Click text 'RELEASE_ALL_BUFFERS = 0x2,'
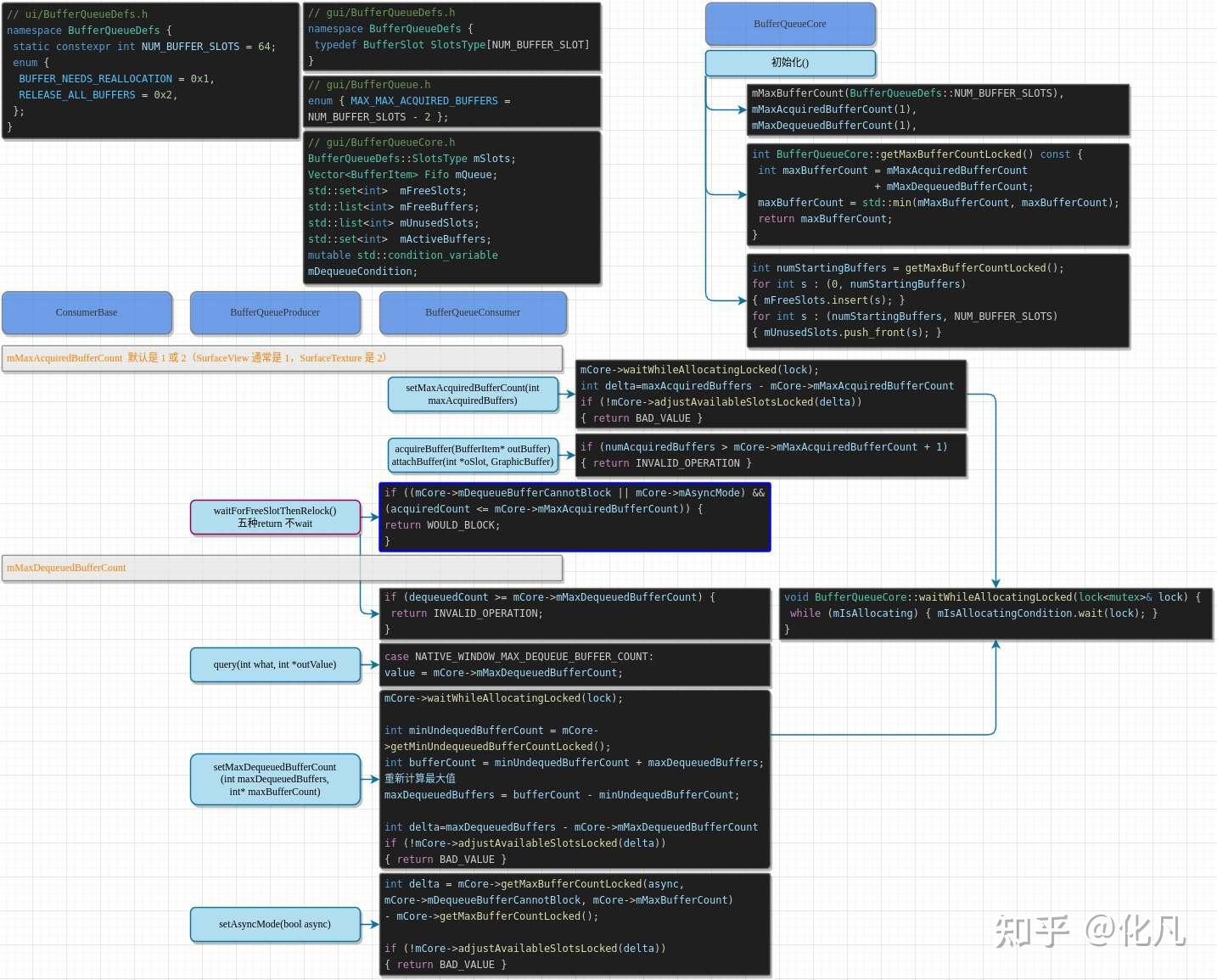This screenshot has height=980, width=1217. coord(98,95)
